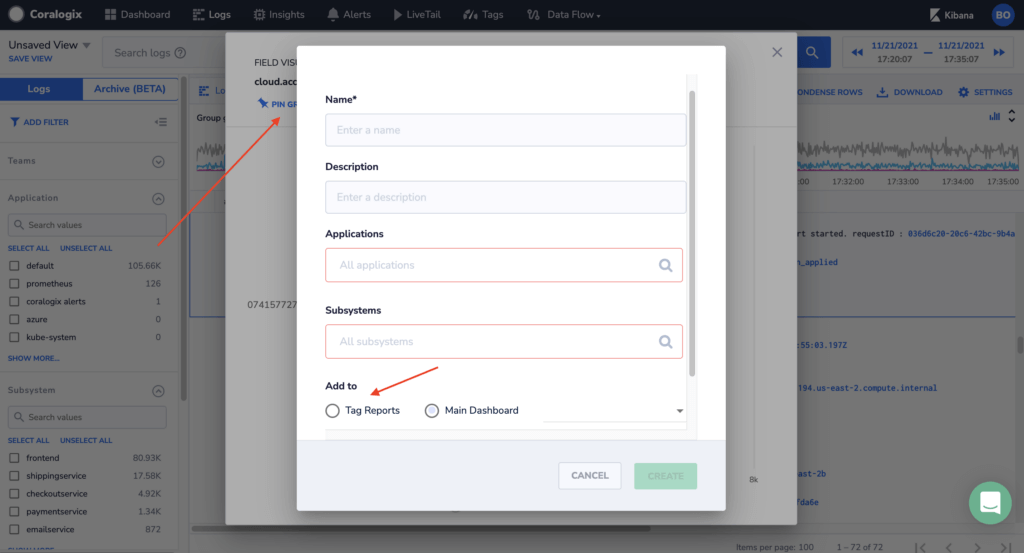
Task: Click Subsystem UNSELECT ALL link
Action: tap(86, 441)
